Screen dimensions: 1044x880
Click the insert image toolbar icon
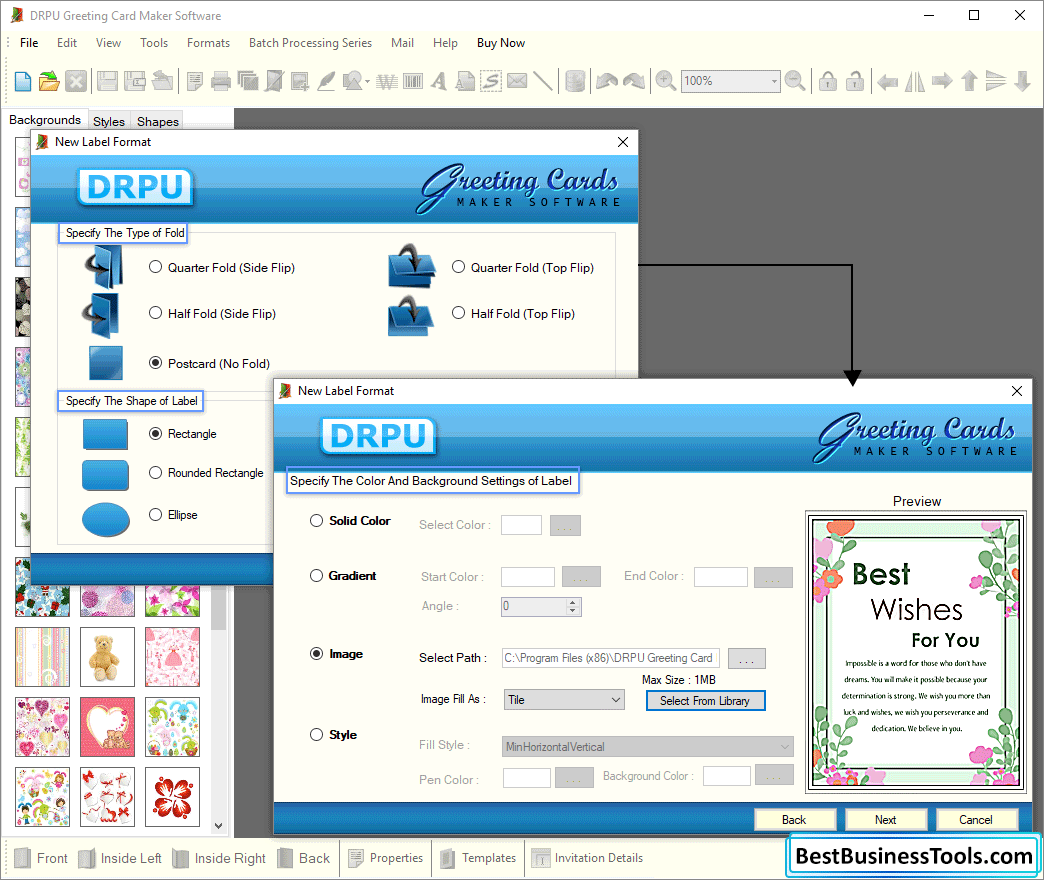[300, 81]
